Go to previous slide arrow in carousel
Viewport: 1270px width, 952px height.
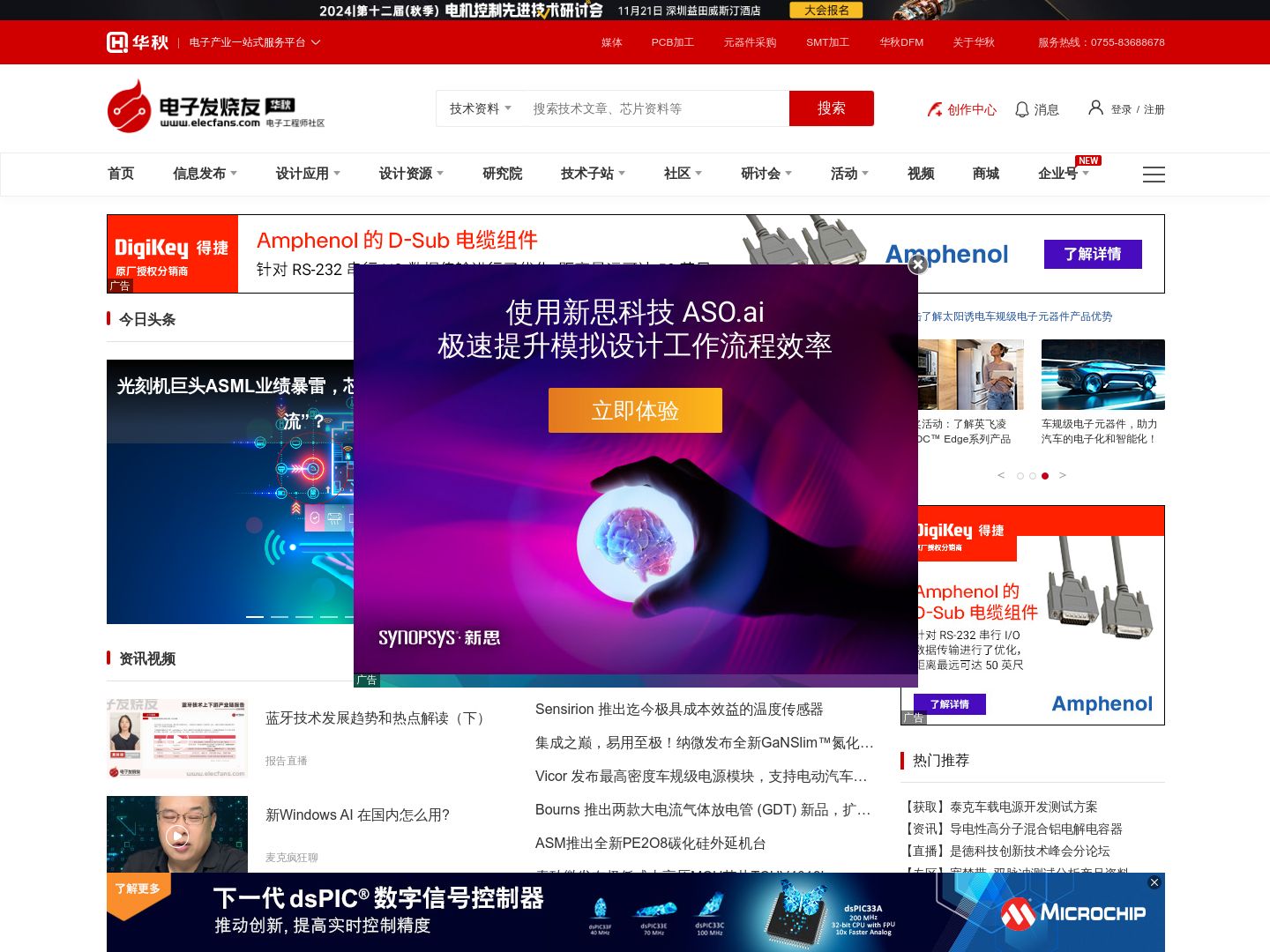[x=1001, y=475]
